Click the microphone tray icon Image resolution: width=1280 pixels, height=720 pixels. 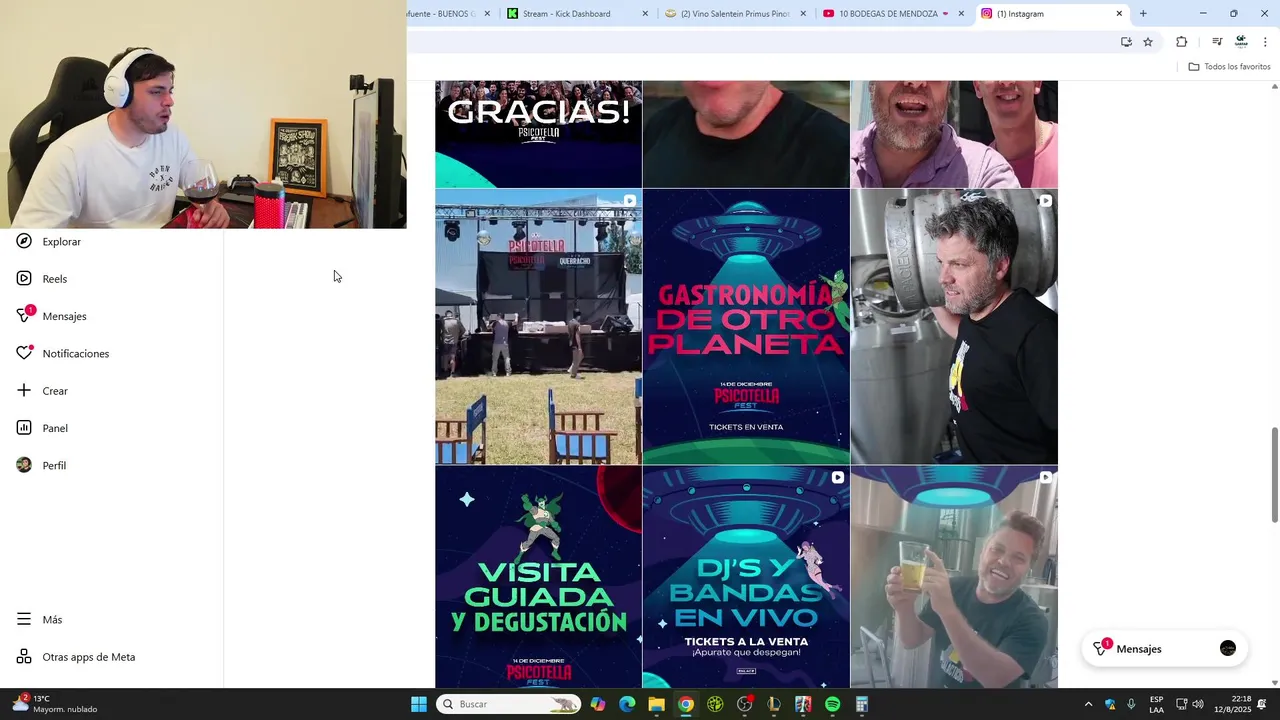(x=1131, y=704)
